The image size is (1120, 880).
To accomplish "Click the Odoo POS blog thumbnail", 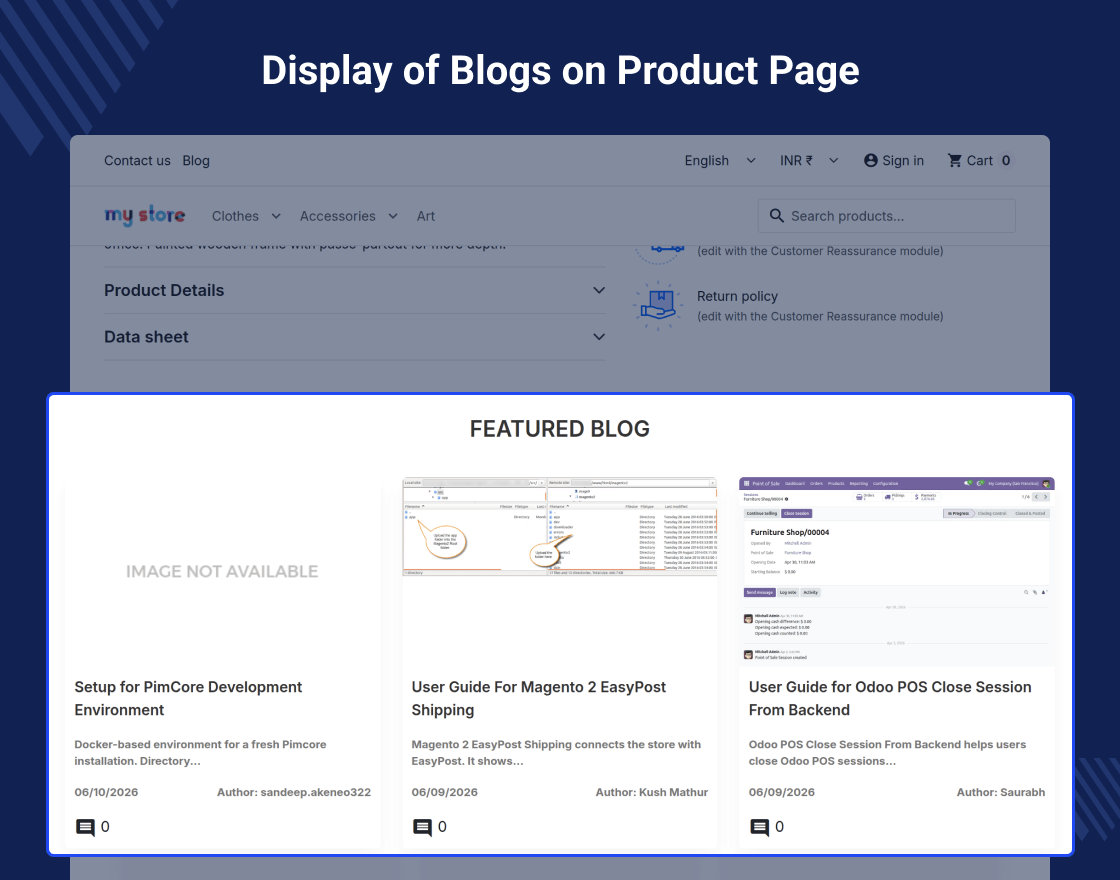I will click(x=896, y=571).
